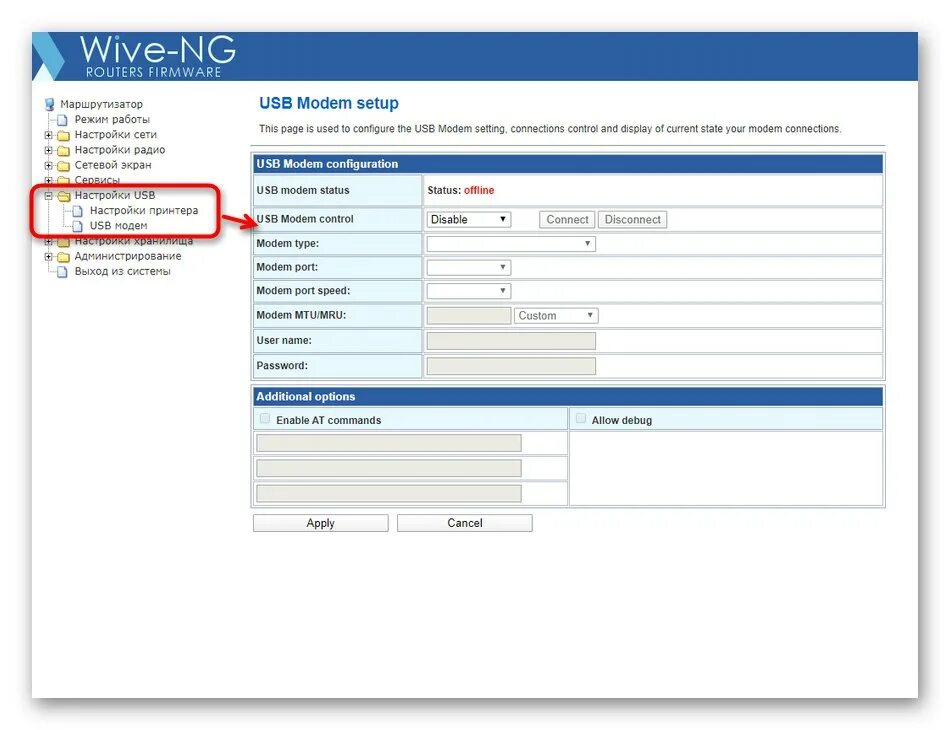The width and height of the screenshot is (950, 730).
Task: Click the Маршрутизатор computer icon
Action: click(50, 104)
